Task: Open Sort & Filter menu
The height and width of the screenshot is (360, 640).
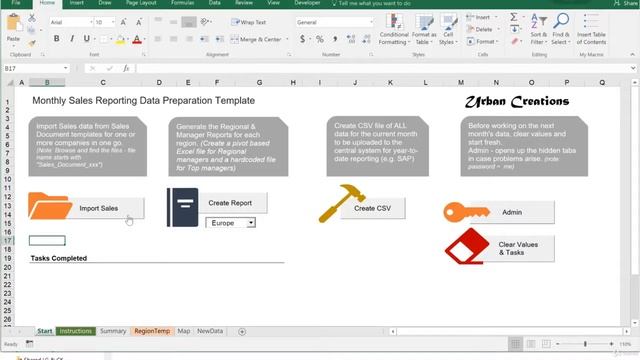Action: [539, 29]
